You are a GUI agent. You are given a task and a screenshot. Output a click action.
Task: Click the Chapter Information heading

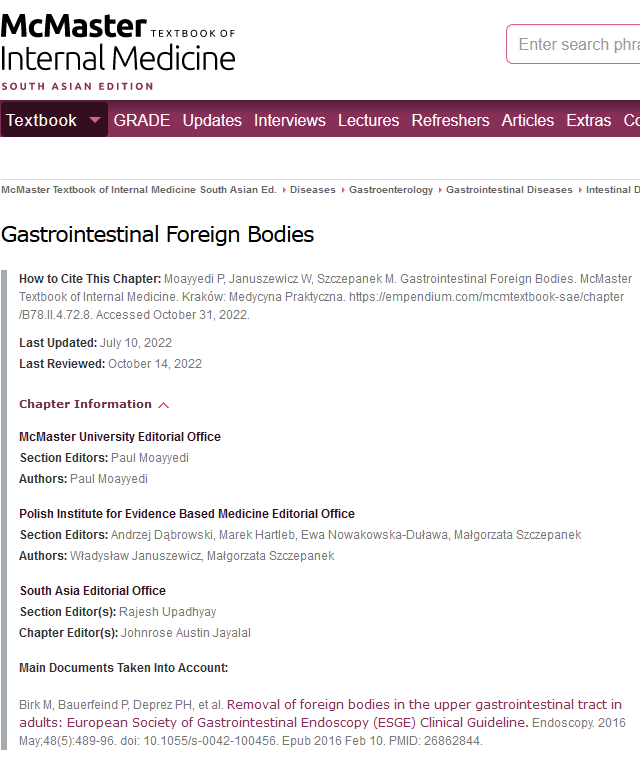85,404
